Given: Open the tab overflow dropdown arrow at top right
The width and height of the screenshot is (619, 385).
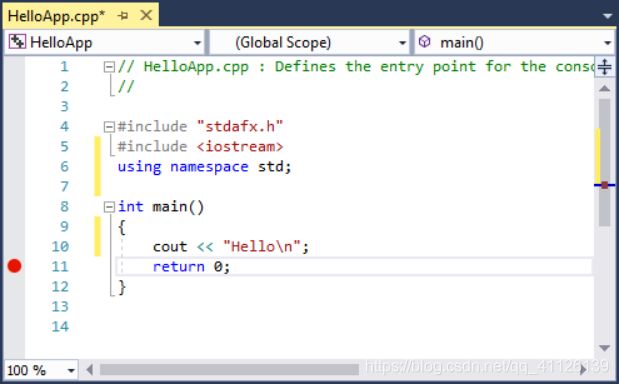Looking at the screenshot, I should [608, 16].
